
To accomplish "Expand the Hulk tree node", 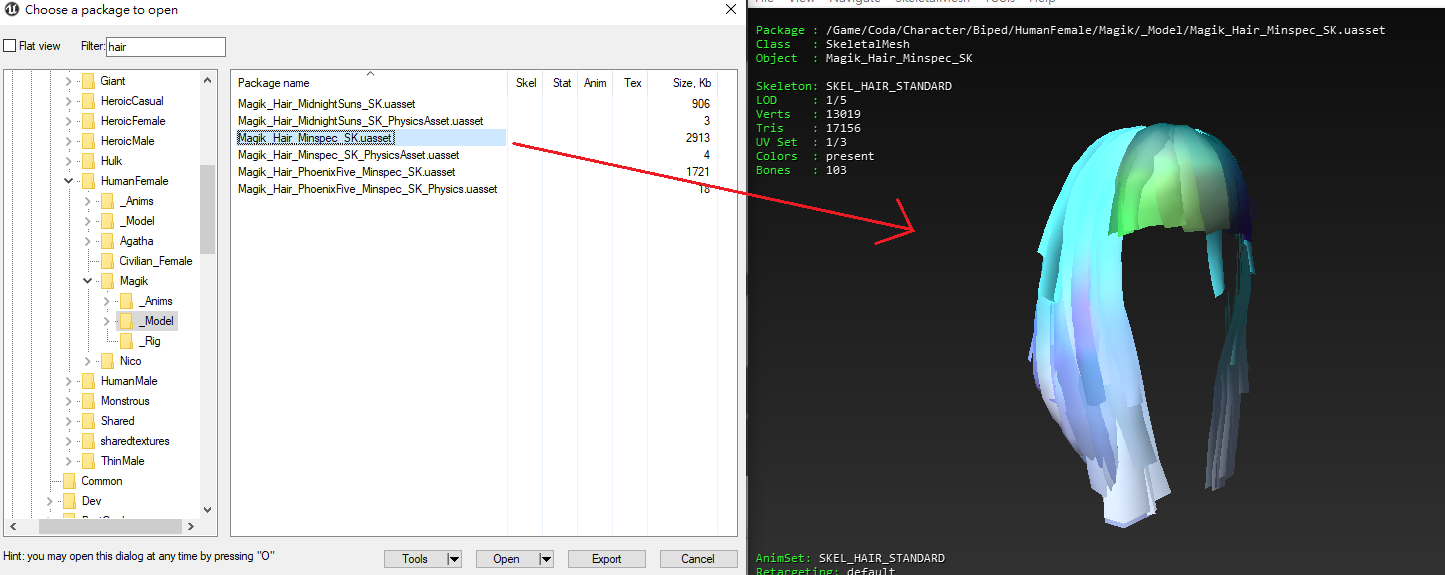I will click(x=69, y=161).
